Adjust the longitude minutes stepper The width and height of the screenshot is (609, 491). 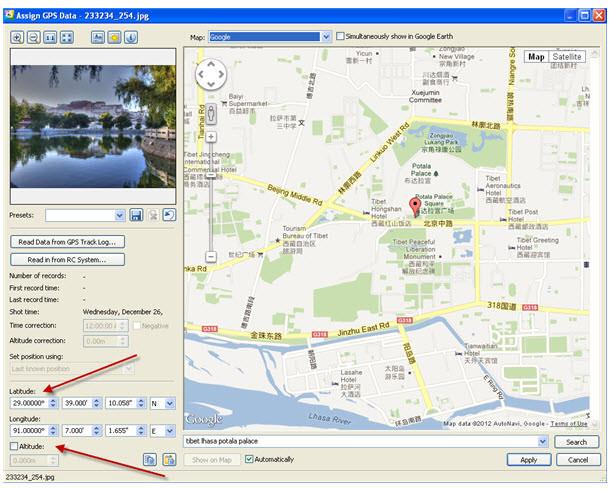point(96,431)
